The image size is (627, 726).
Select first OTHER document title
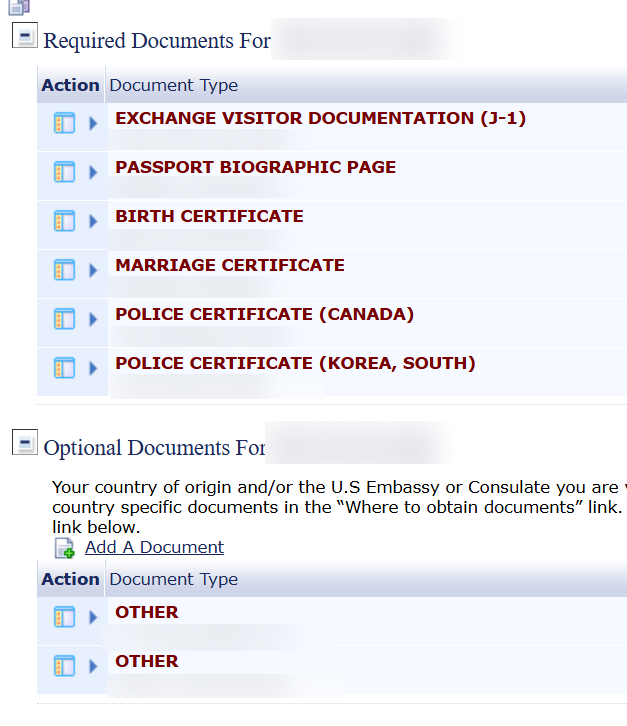point(147,613)
